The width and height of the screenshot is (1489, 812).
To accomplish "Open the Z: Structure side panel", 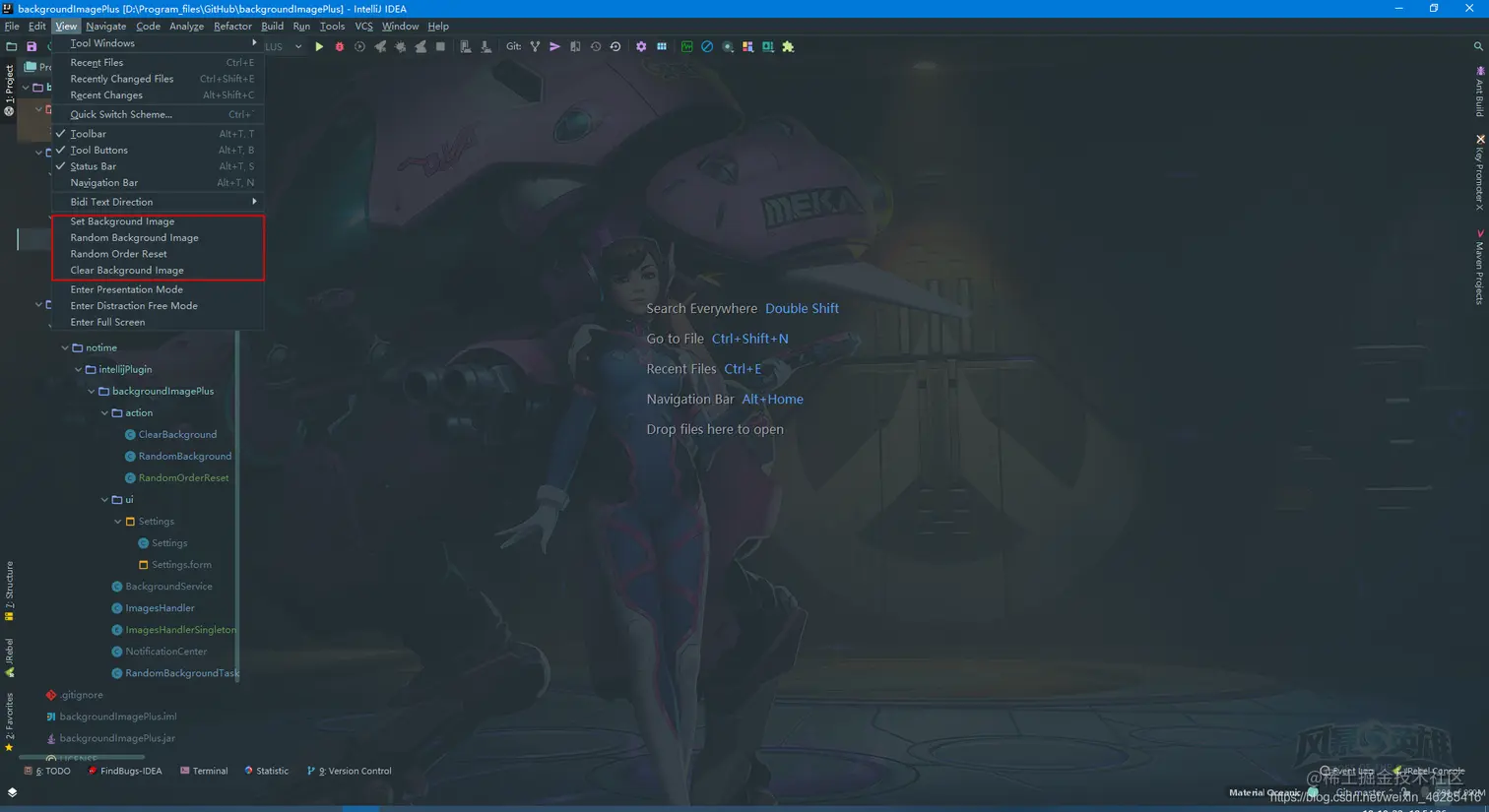I will click(x=9, y=592).
